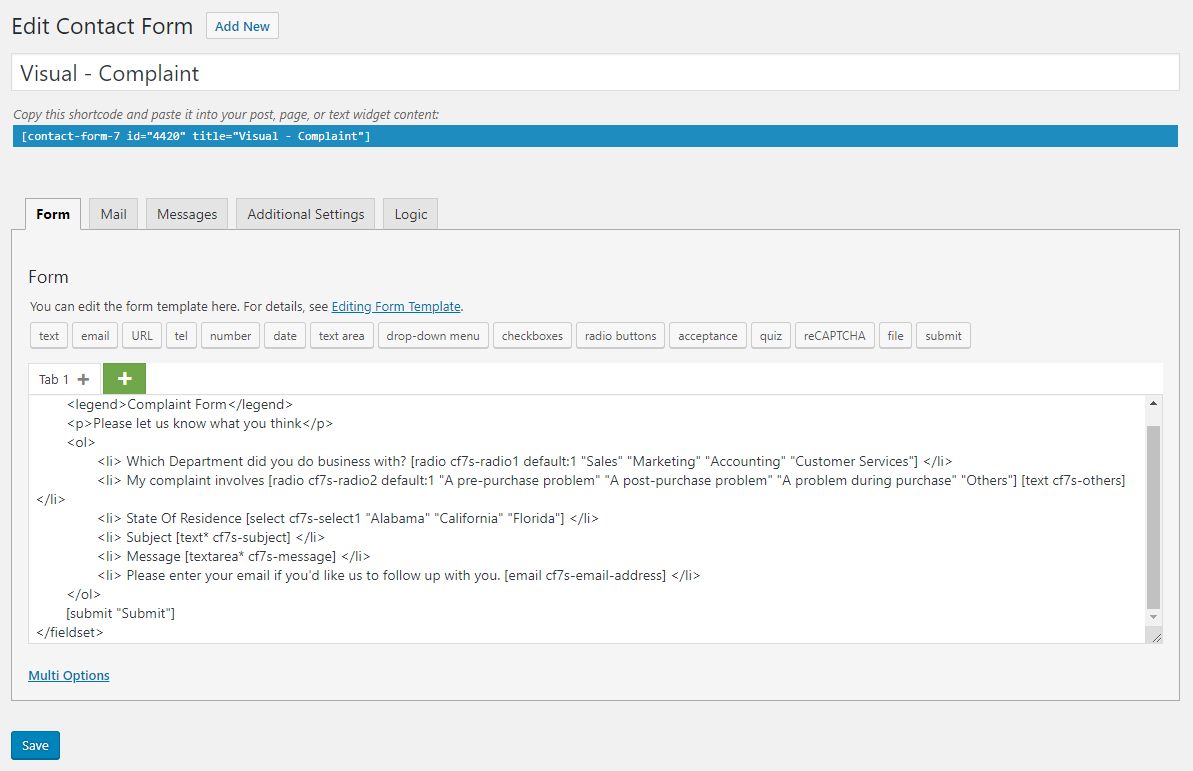The width and height of the screenshot is (1193, 771).
Task: Click the green plus add-tab button
Action: [124, 379]
